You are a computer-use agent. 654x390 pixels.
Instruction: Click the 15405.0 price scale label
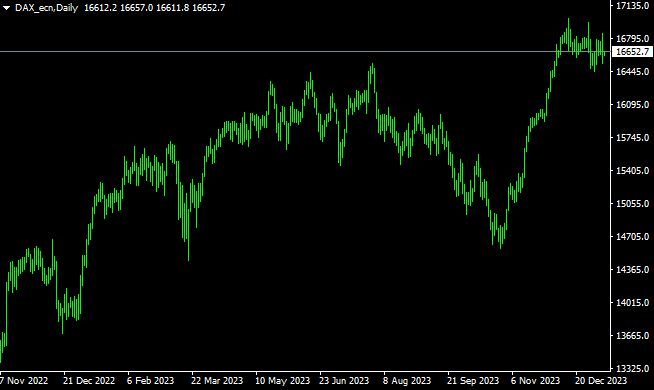(632, 171)
